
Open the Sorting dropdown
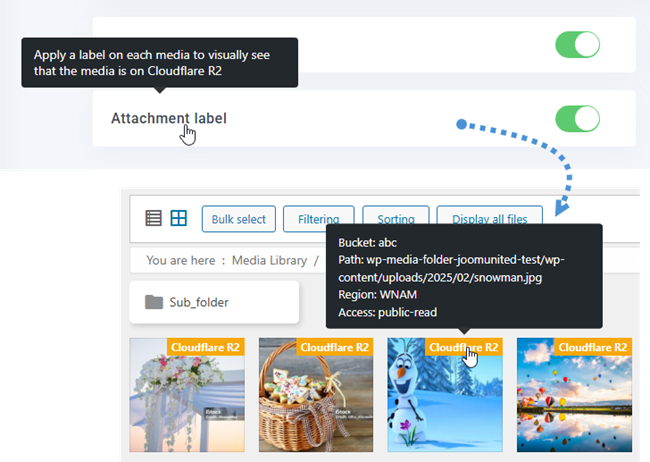coord(396,219)
